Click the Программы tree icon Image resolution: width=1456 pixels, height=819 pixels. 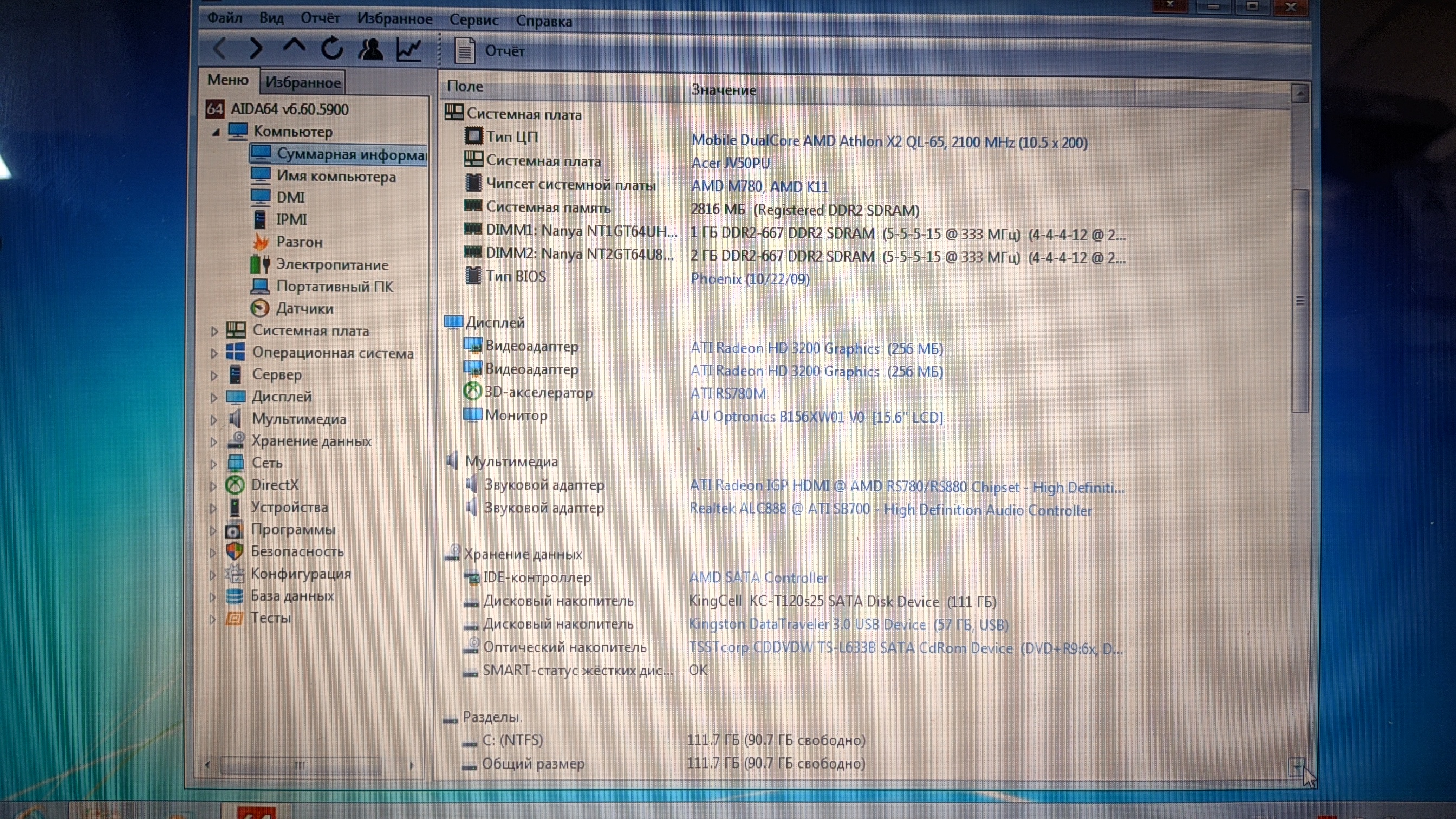pyautogui.click(x=234, y=530)
